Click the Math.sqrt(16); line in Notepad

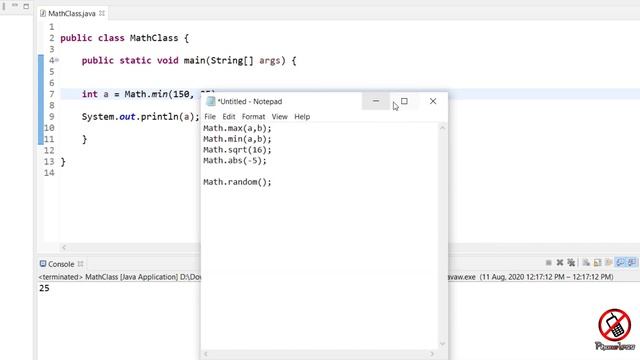point(237,150)
